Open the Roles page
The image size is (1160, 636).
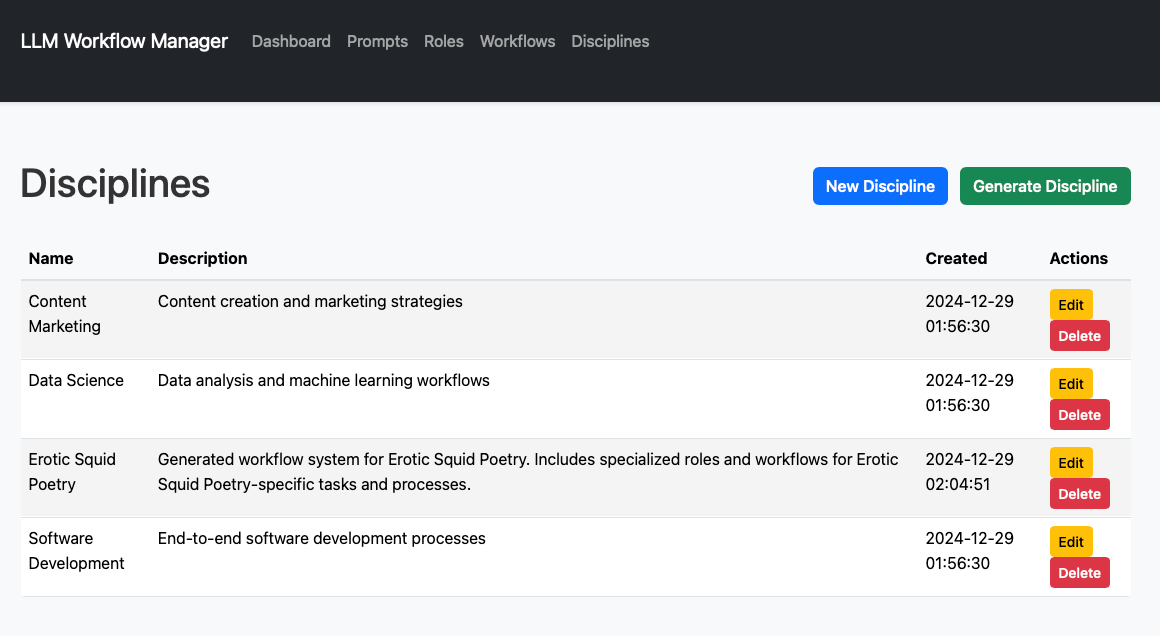tap(443, 41)
